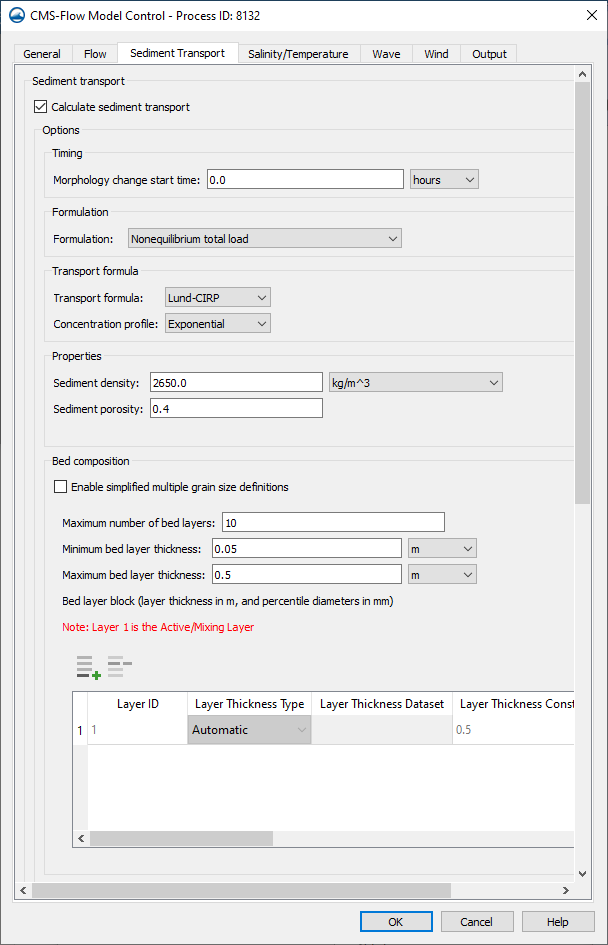Click the CMS-Flow app icon in title bar
608x945 pixels.
click(17, 15)
